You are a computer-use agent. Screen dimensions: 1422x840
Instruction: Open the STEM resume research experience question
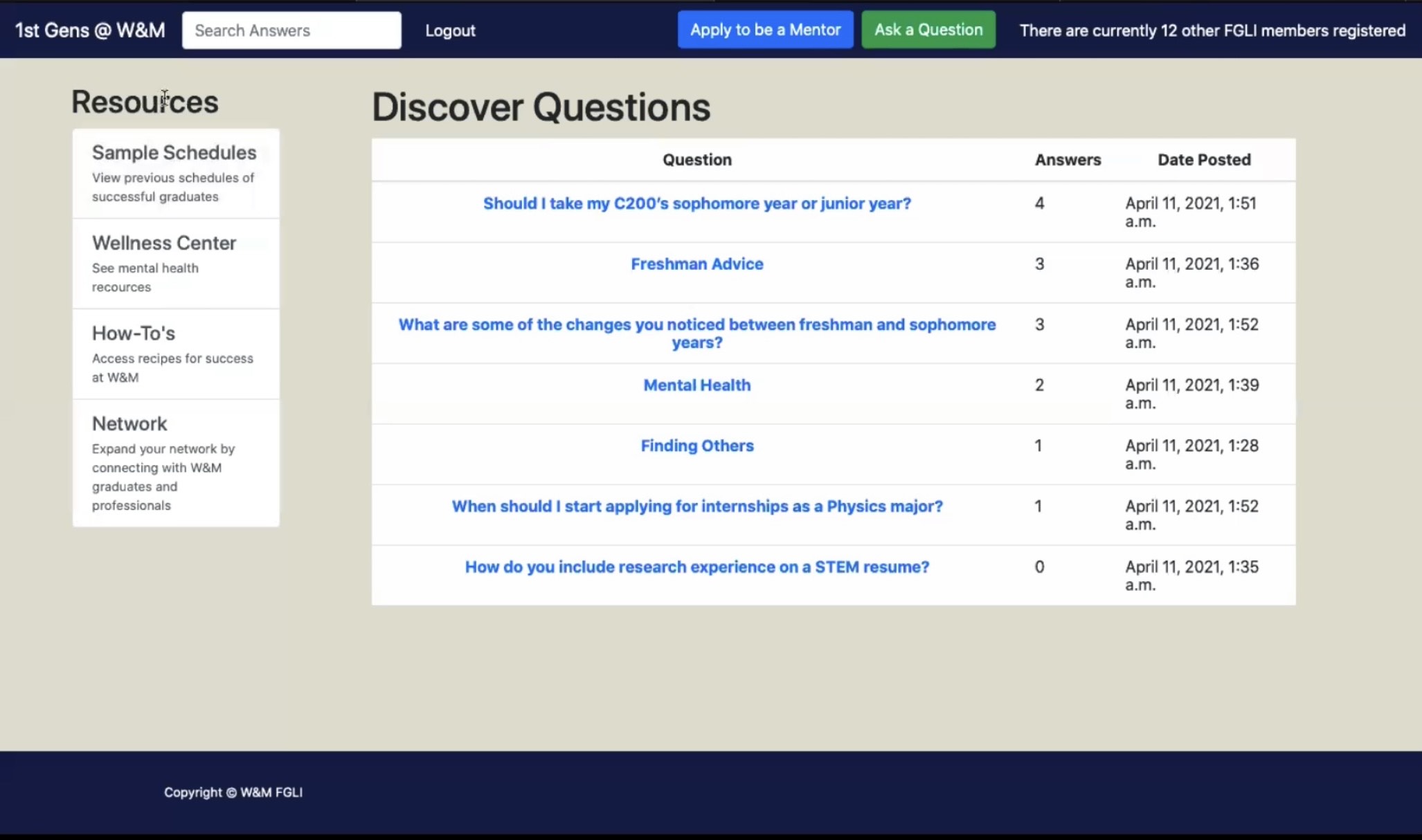click(x=696, y=567)
